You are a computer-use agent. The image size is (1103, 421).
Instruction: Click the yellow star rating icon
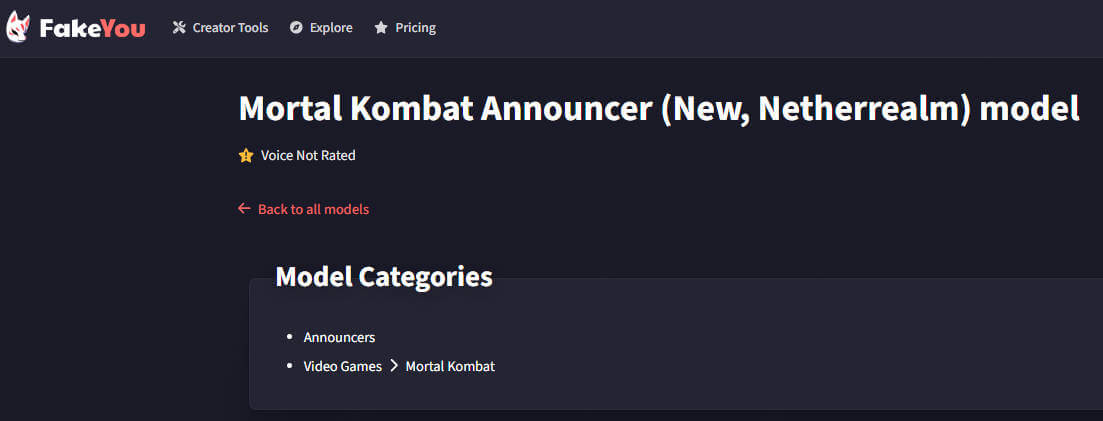[x=246, y=155]
